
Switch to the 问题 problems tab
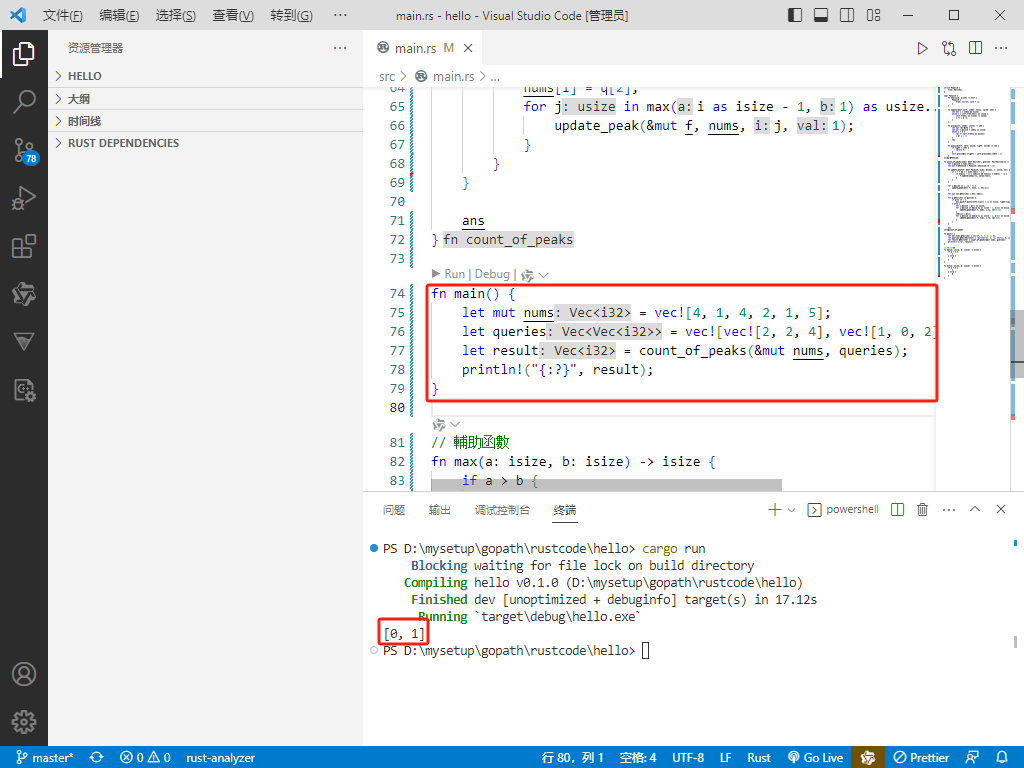(x=394, y=510)
